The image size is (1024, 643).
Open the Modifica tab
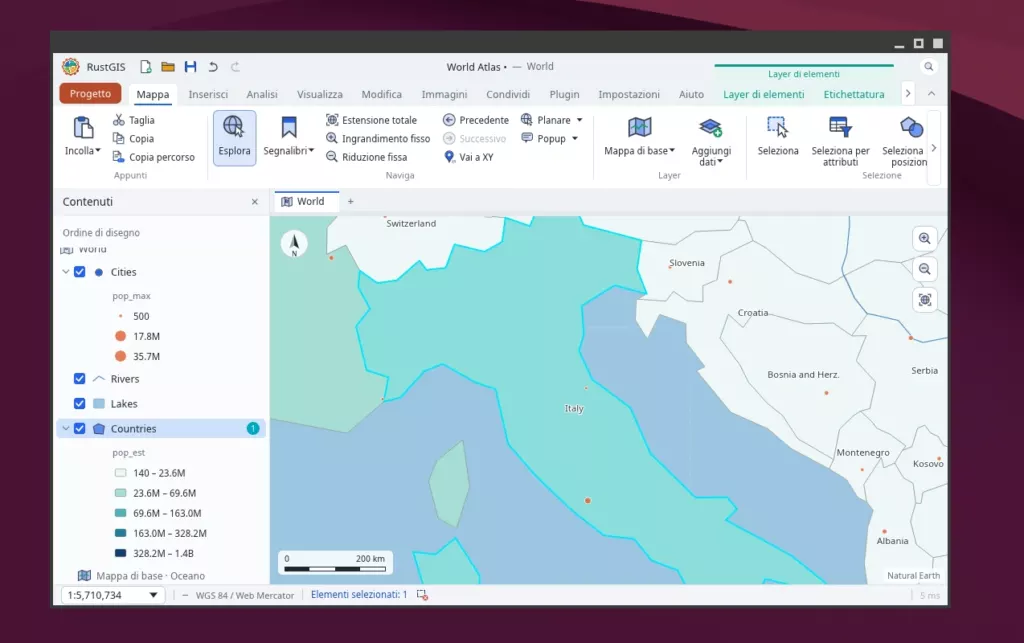point(381,94)
